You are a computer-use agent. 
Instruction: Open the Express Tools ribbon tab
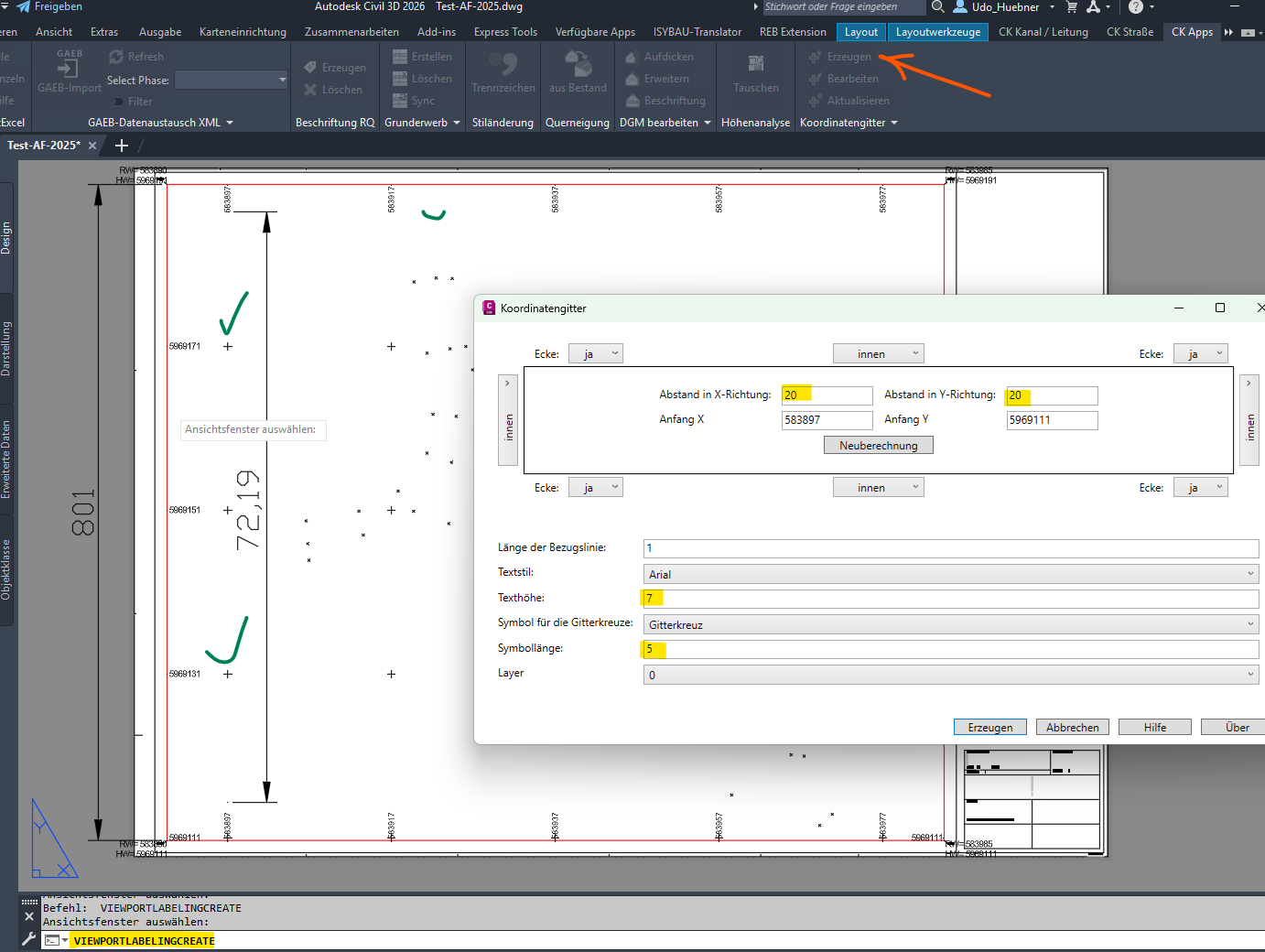tap(505, 32)
